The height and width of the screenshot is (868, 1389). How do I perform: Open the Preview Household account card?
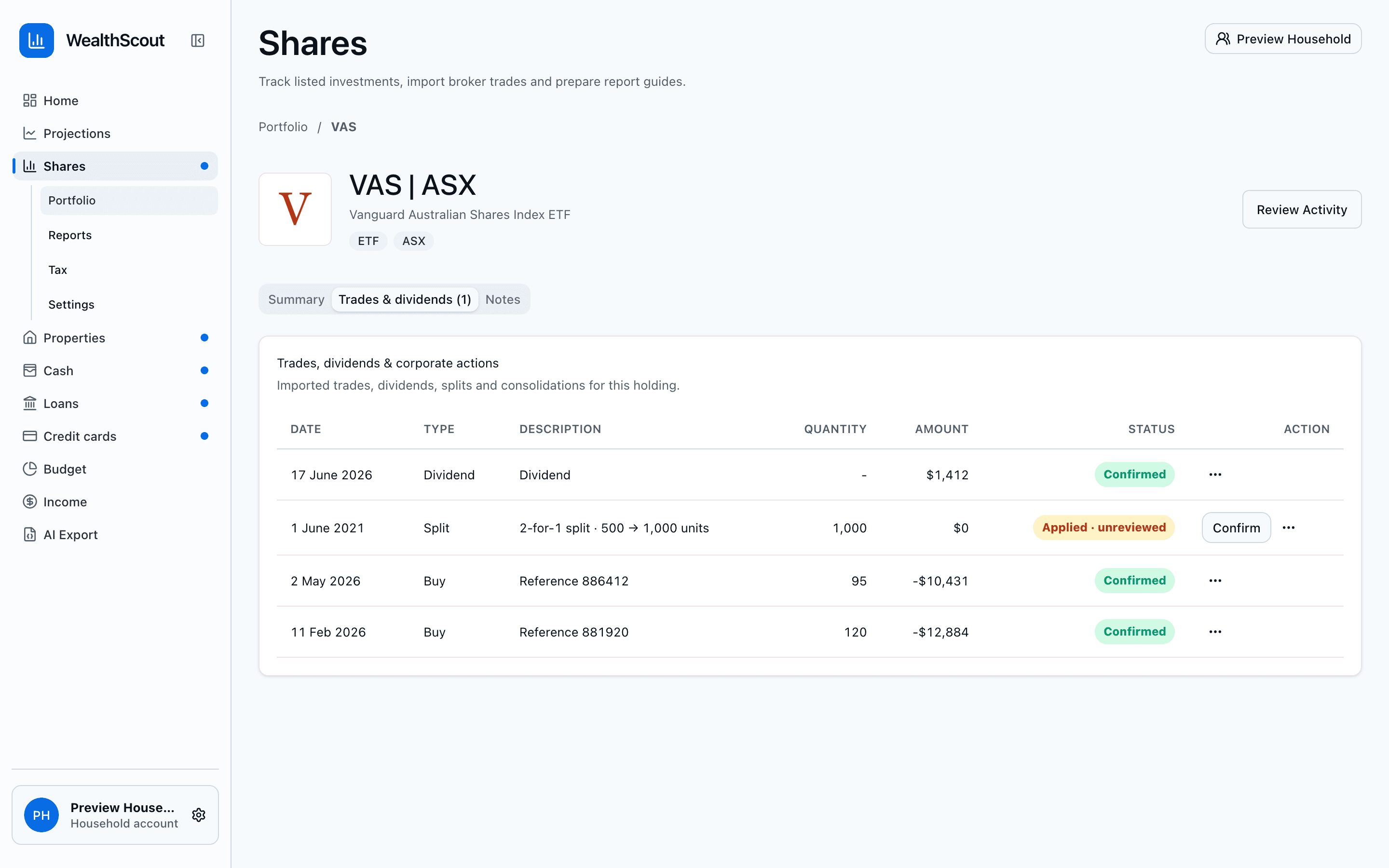tap(115, 814)
